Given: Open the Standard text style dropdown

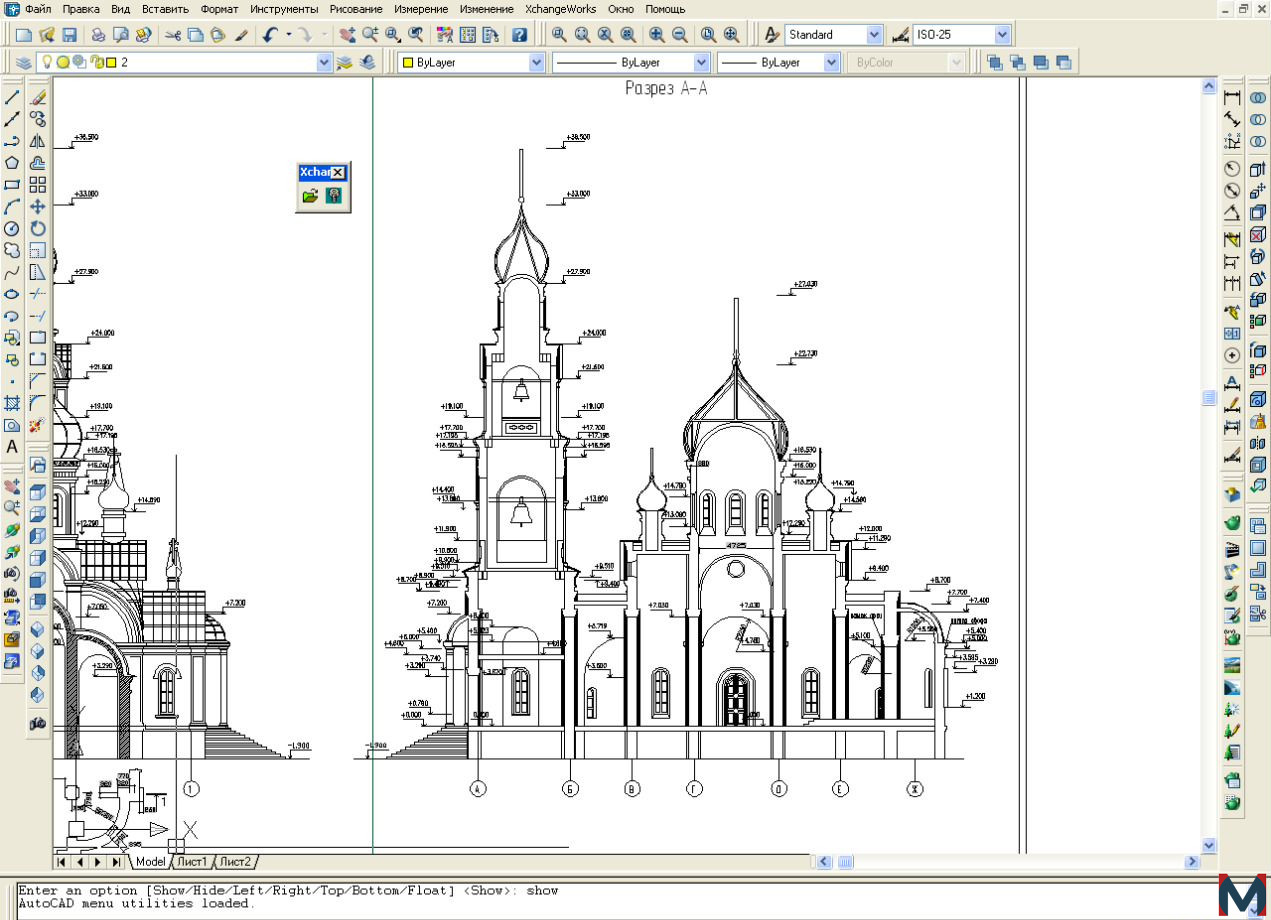Looking at the screenshot, I should (875, 34).
